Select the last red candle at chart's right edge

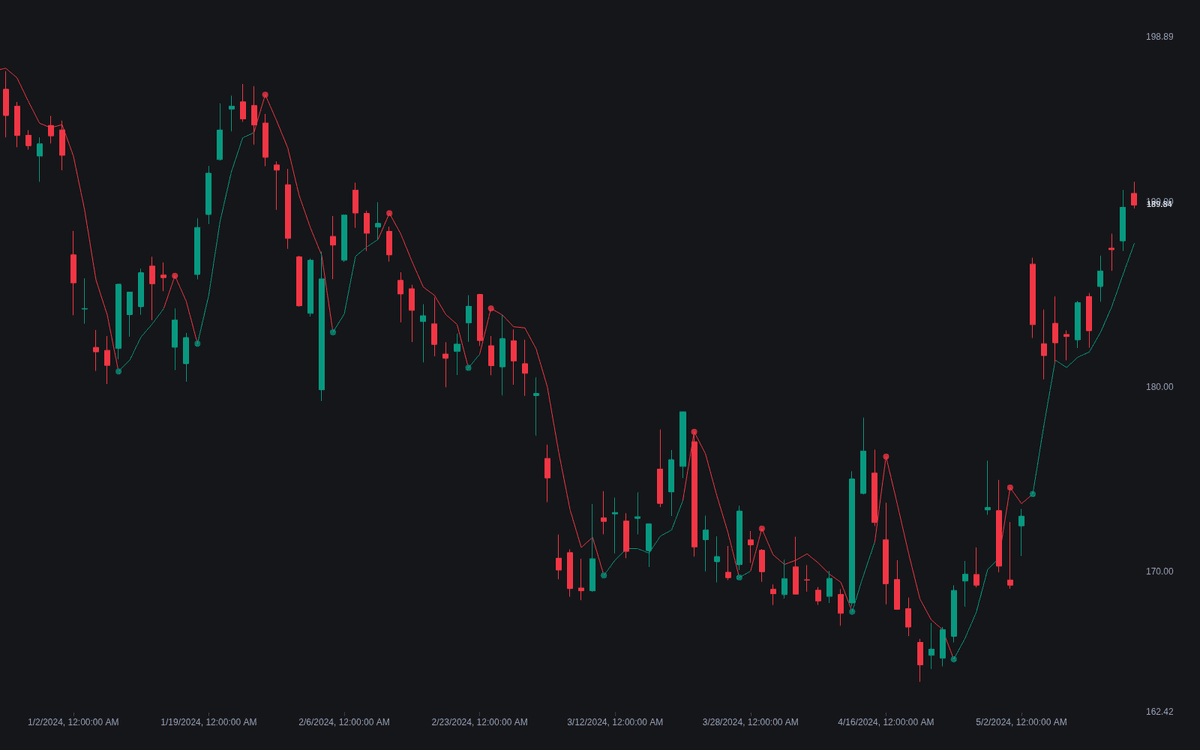(1134, 198)
